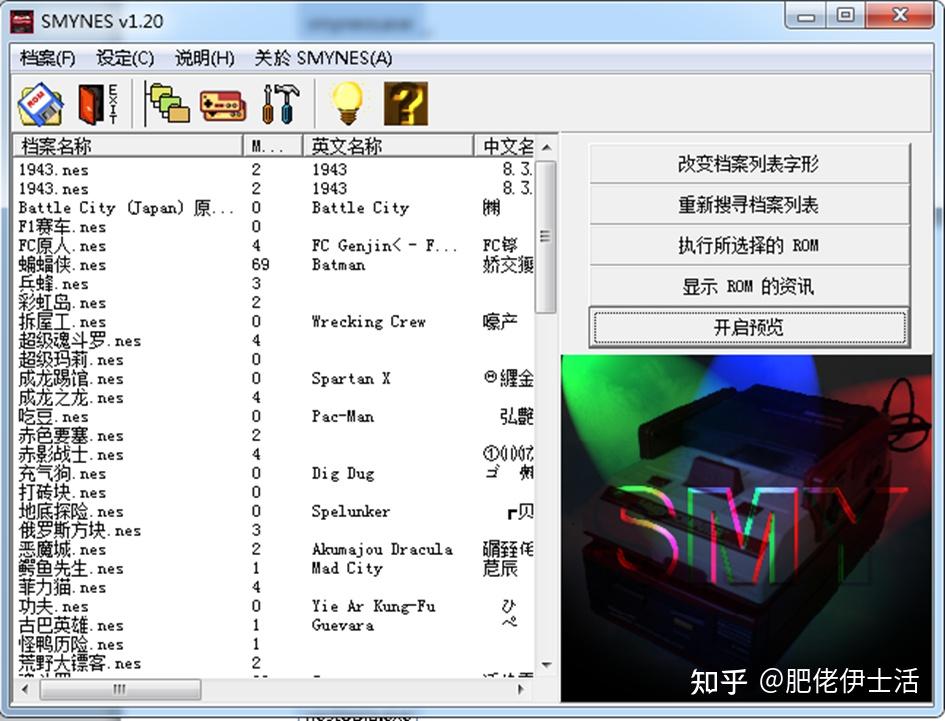Click the red EXIT door icon

98,104
